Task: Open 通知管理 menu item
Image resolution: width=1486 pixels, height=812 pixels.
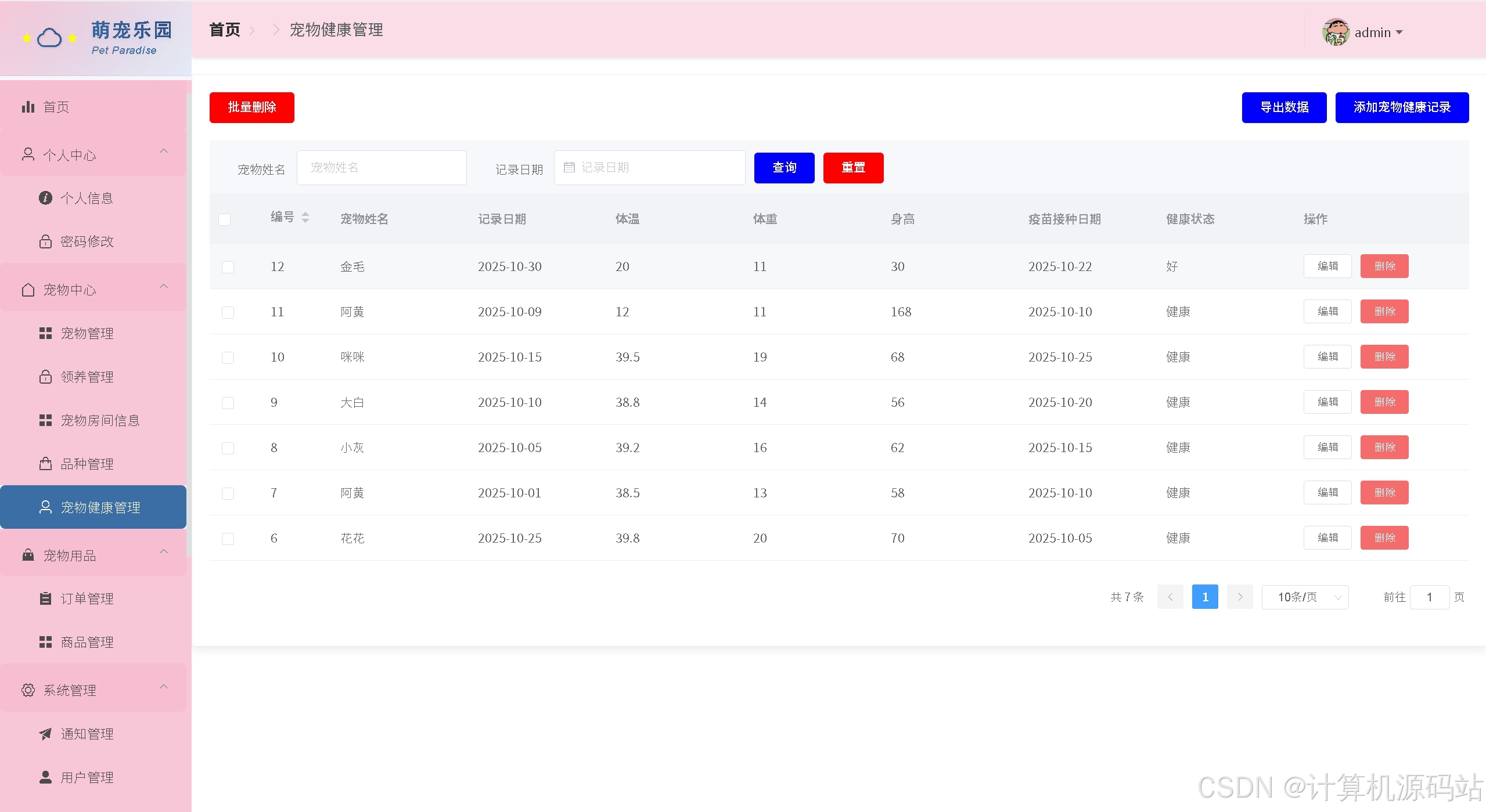Action: tap(93, 734)
